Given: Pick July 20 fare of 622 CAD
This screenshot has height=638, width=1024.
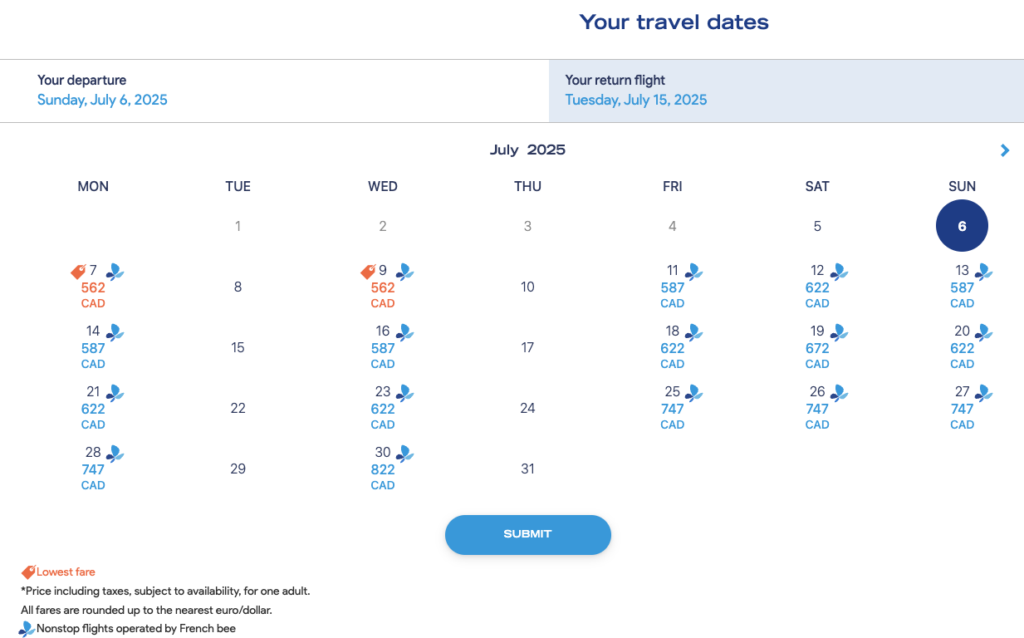Looking at the screenshot, I should [x=962, y=347].
